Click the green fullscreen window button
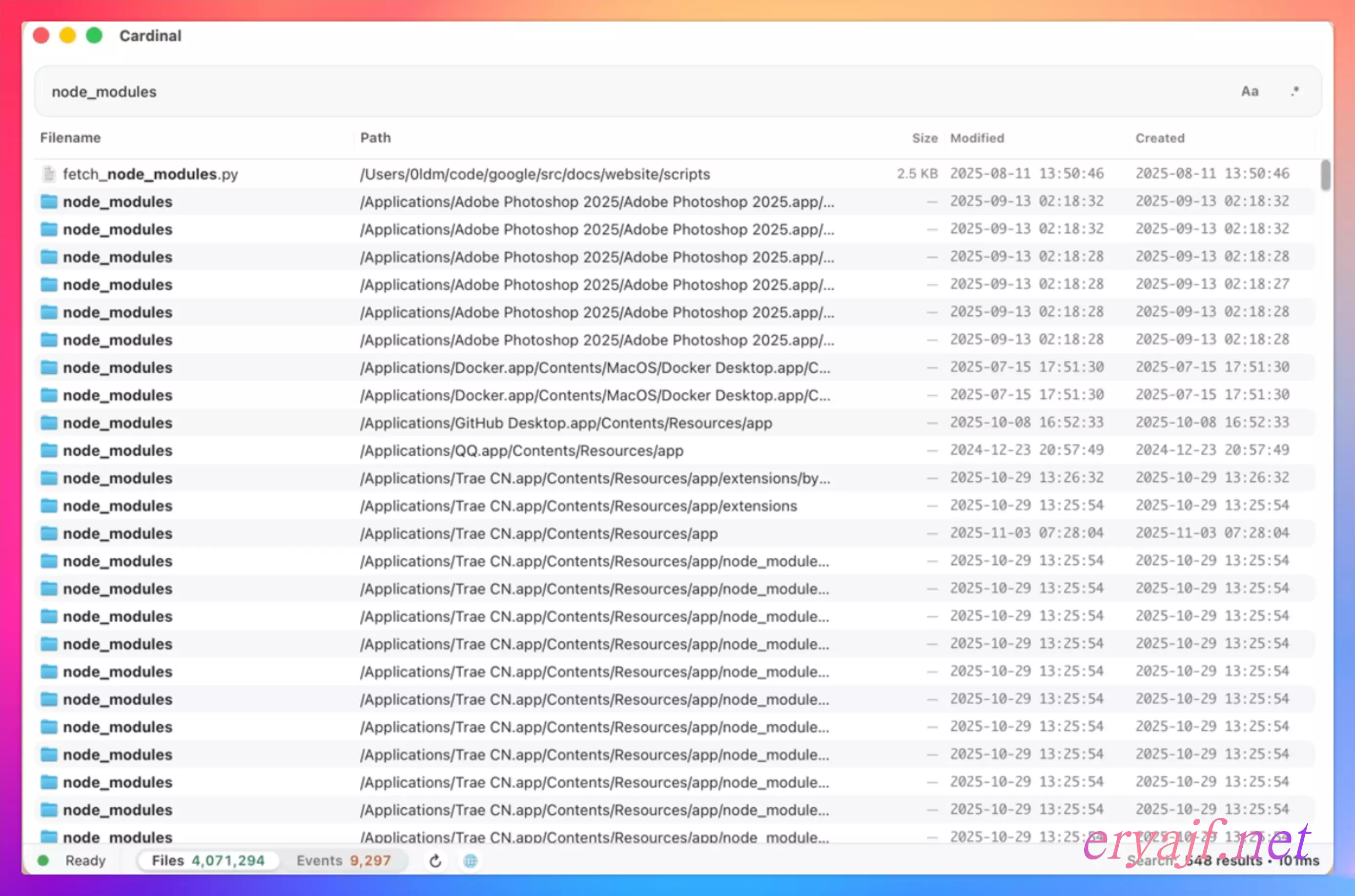This screenshot has height=896, width=1355. pos(94,36)
